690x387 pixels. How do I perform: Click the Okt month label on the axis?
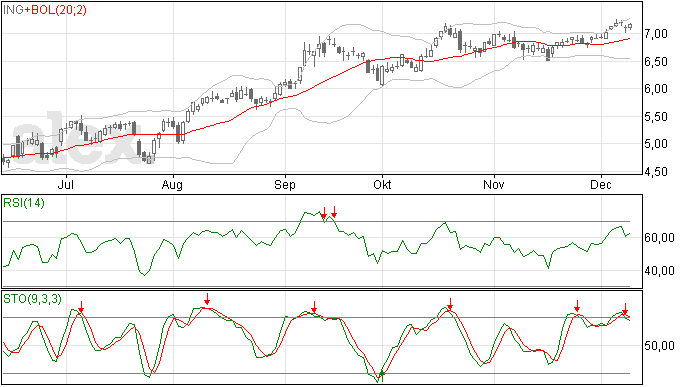click(x=382, y=184)
